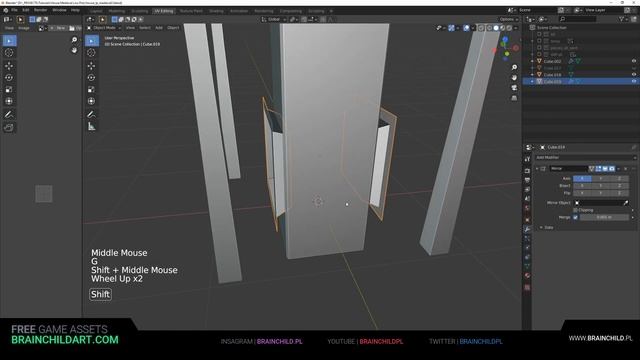Screen dimensions: 640x360
Task: Select the 3D viewport Annotate tool
Action: pos(91,115)
